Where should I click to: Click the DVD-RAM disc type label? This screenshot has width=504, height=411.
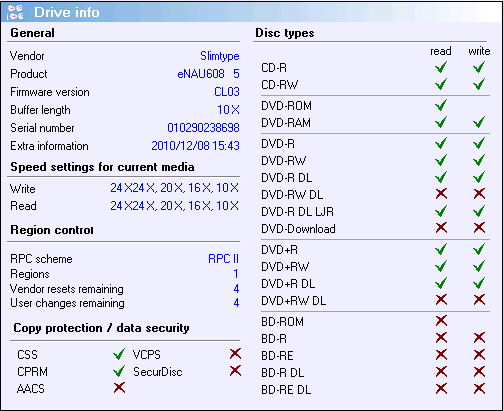point(286,123)
